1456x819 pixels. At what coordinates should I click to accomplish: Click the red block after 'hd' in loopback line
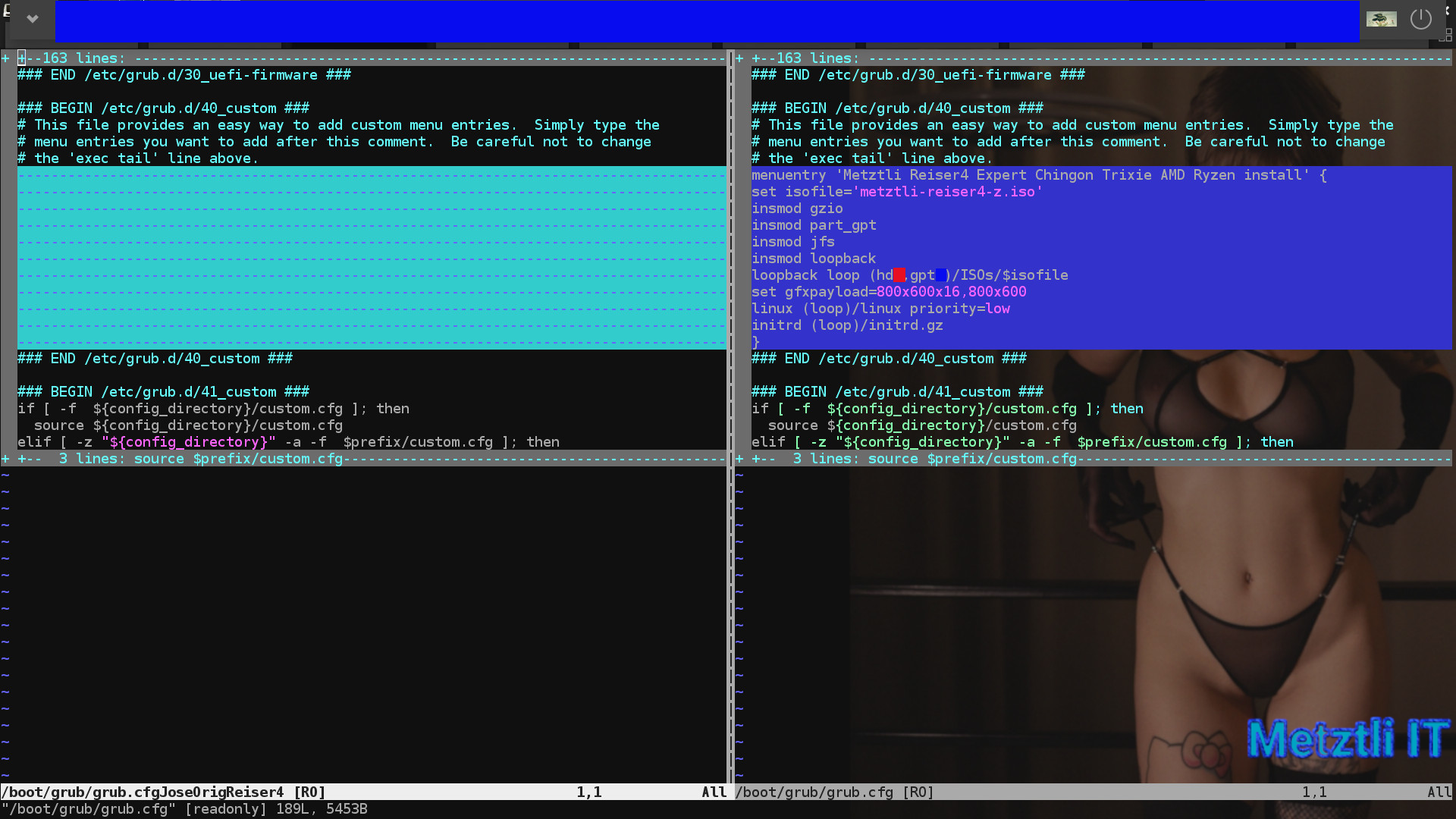(x=899, y=275)
